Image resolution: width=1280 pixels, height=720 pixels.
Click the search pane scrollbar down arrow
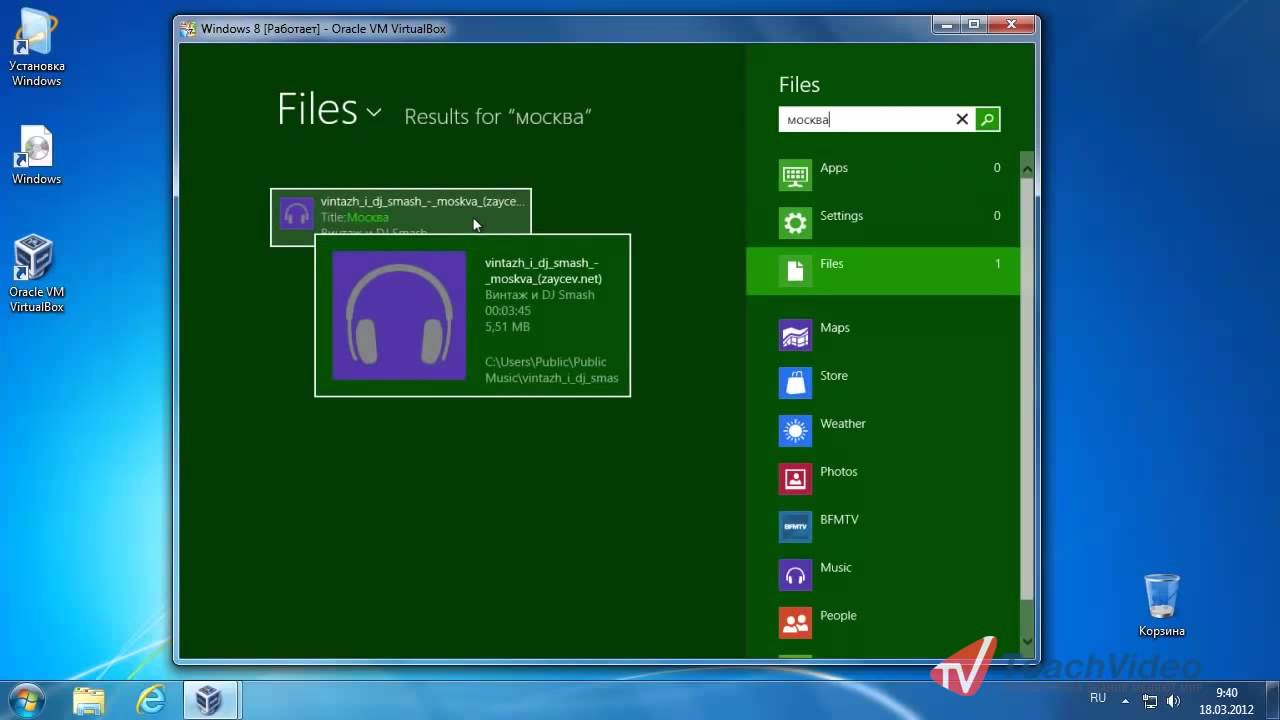click(x=1027, y=641)
